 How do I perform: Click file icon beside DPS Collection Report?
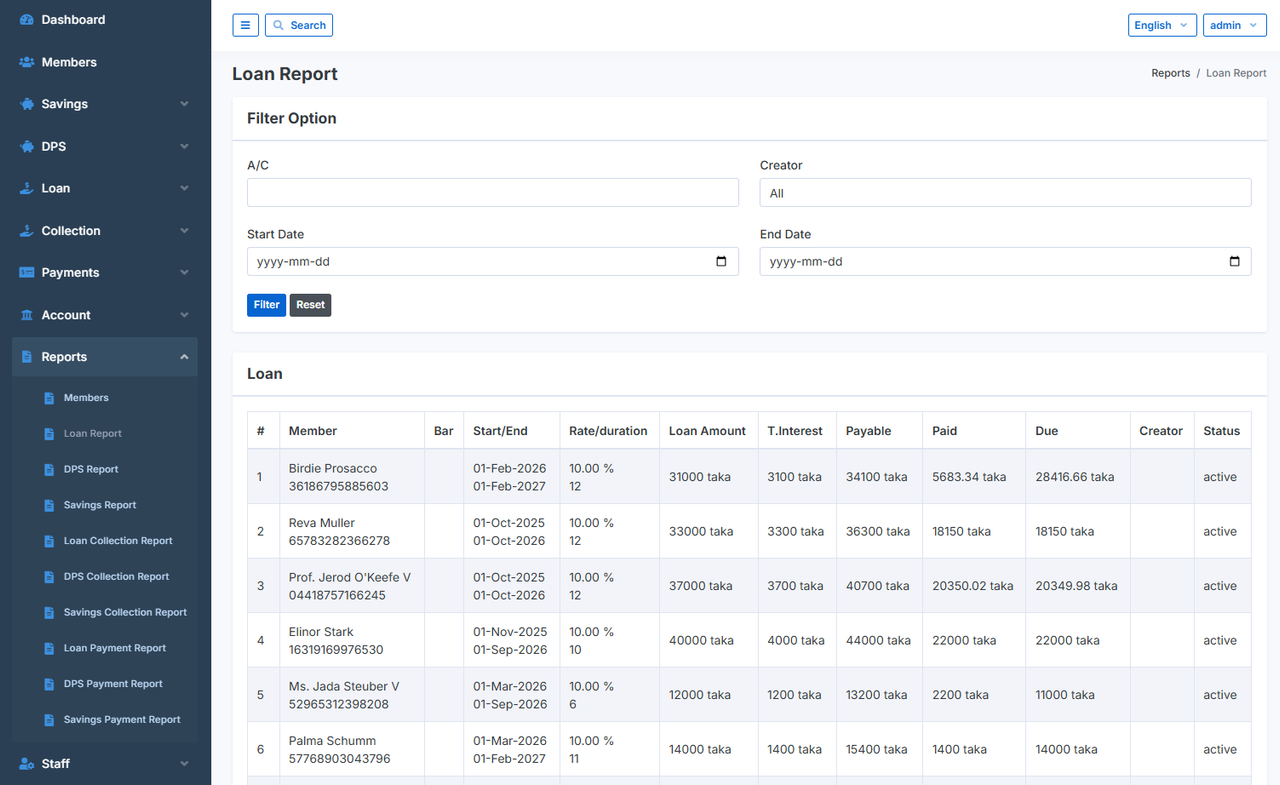coord(49,577)
